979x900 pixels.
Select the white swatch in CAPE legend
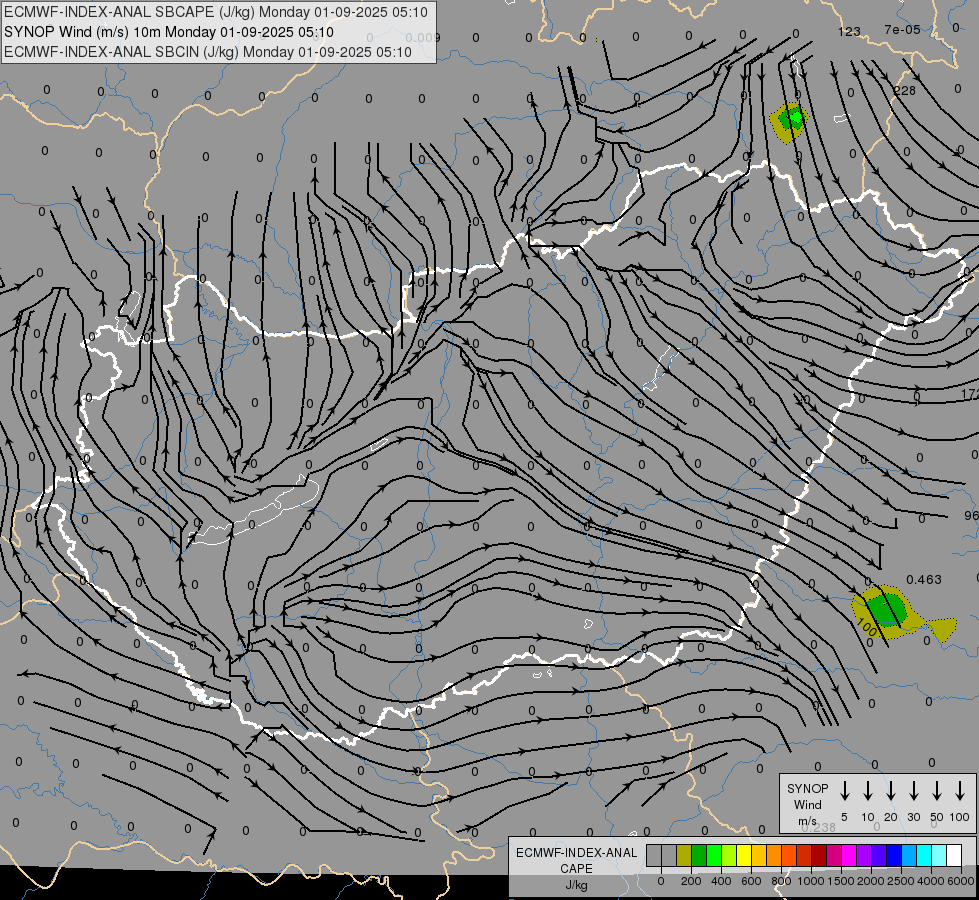953,855
